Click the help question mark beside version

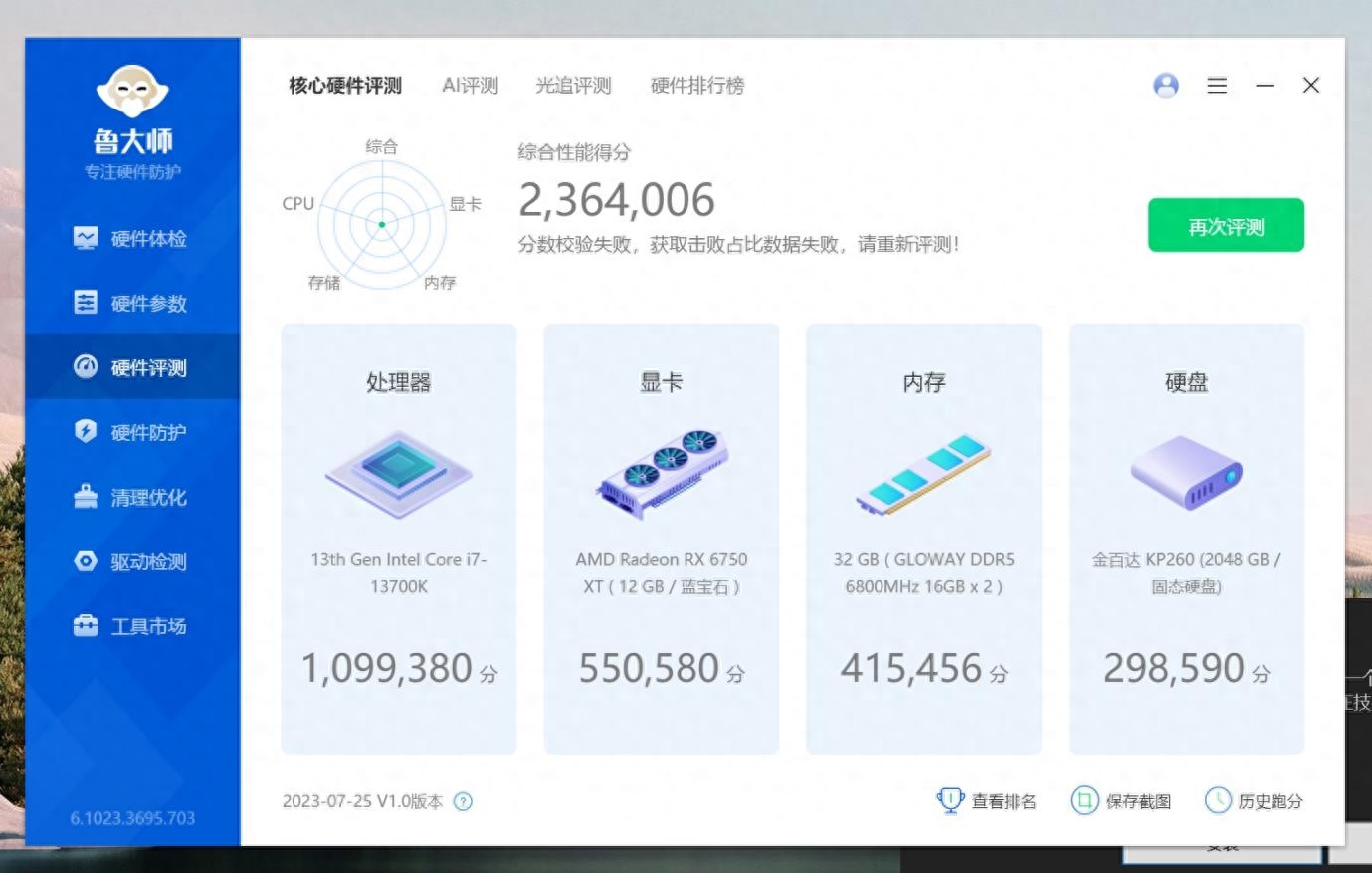[463, 801]
